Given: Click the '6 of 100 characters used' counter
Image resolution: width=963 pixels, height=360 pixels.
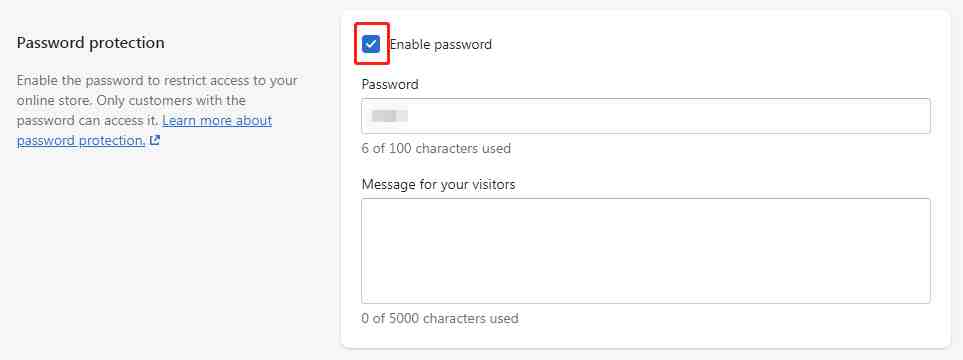Looking at the screenshot, I should pos(436,149).
